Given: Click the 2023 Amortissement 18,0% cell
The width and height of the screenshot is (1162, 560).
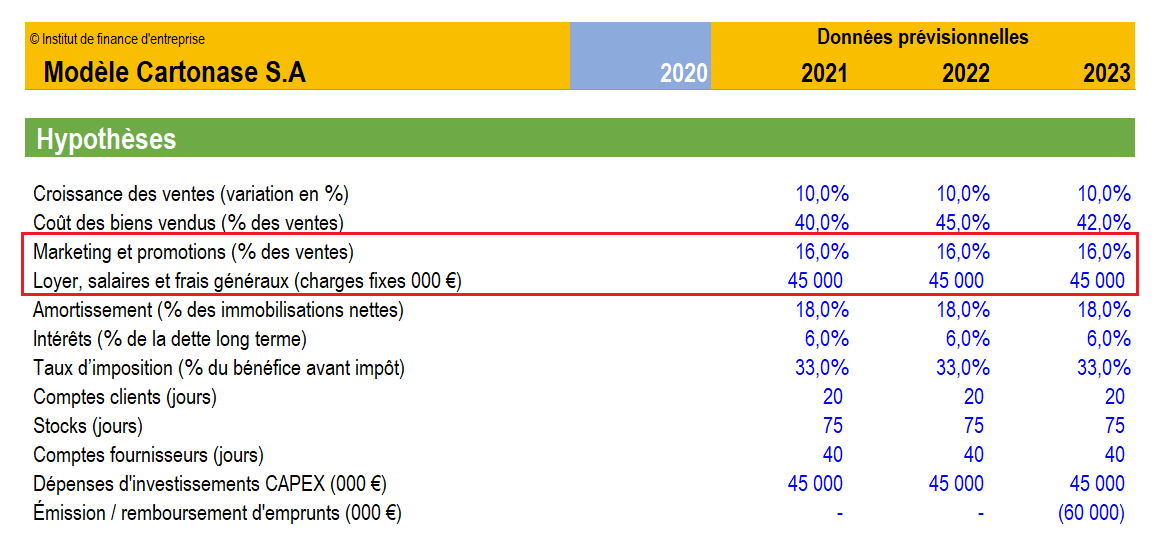Looking at the screenshot, I should (1104, 310).
